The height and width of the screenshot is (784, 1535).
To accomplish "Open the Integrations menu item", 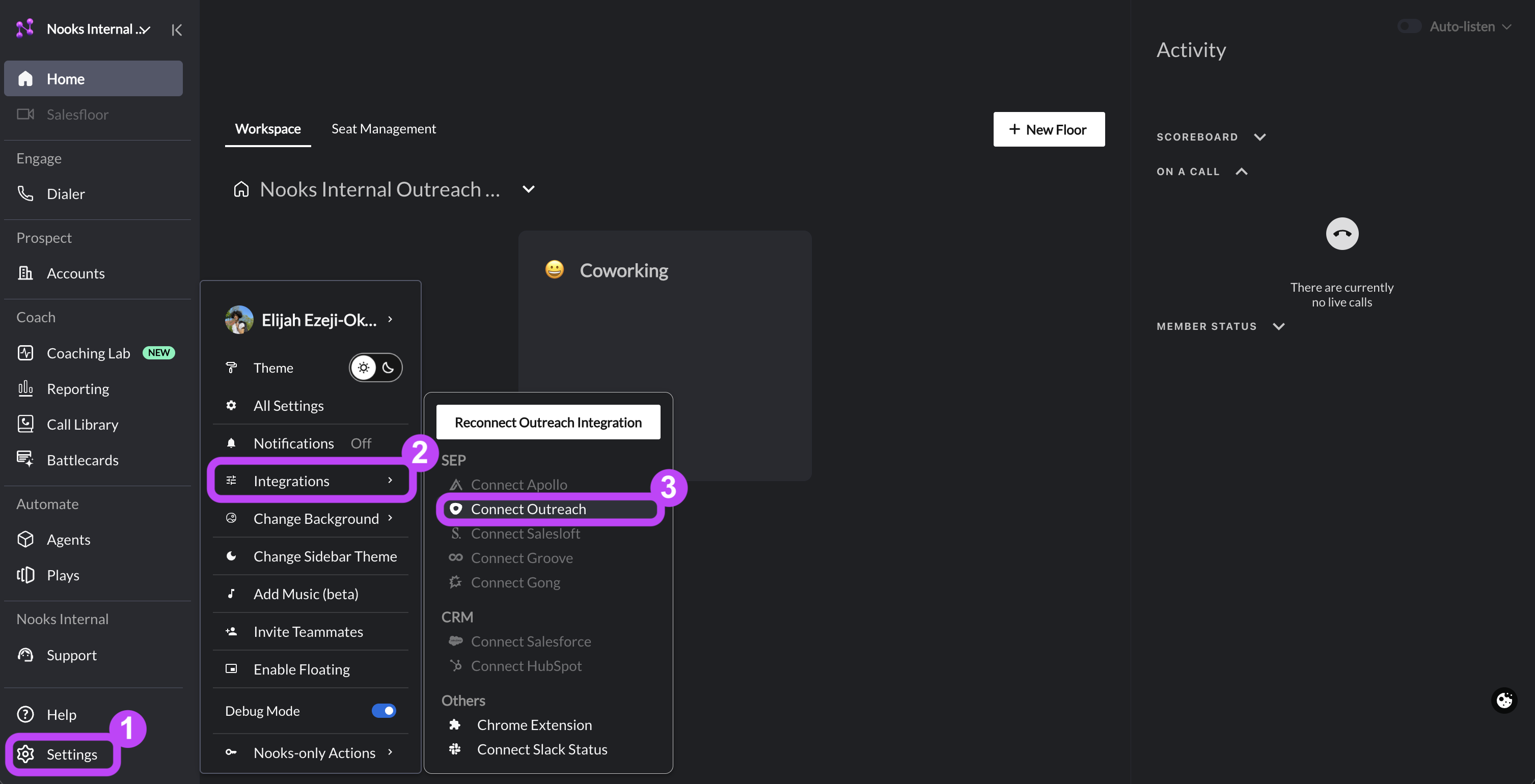I will click(x=311, y=480).
